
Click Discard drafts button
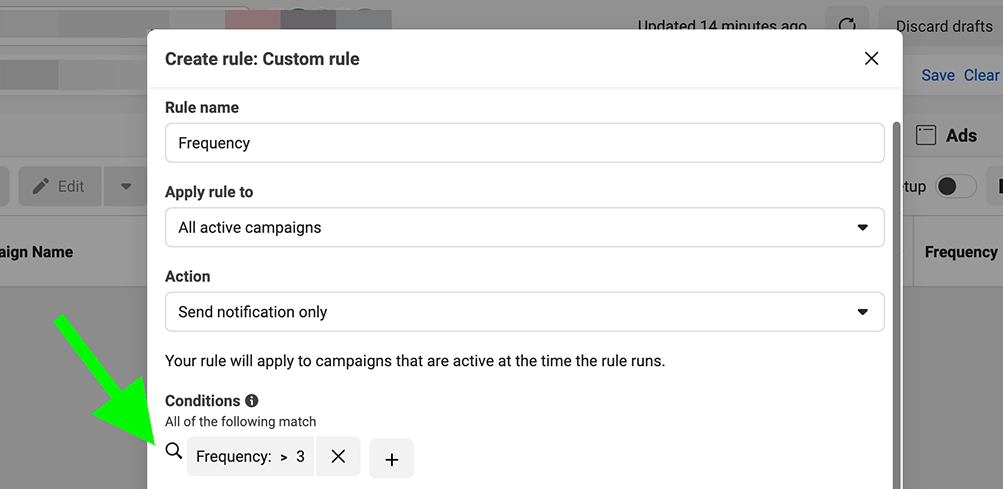coord(943,26)
